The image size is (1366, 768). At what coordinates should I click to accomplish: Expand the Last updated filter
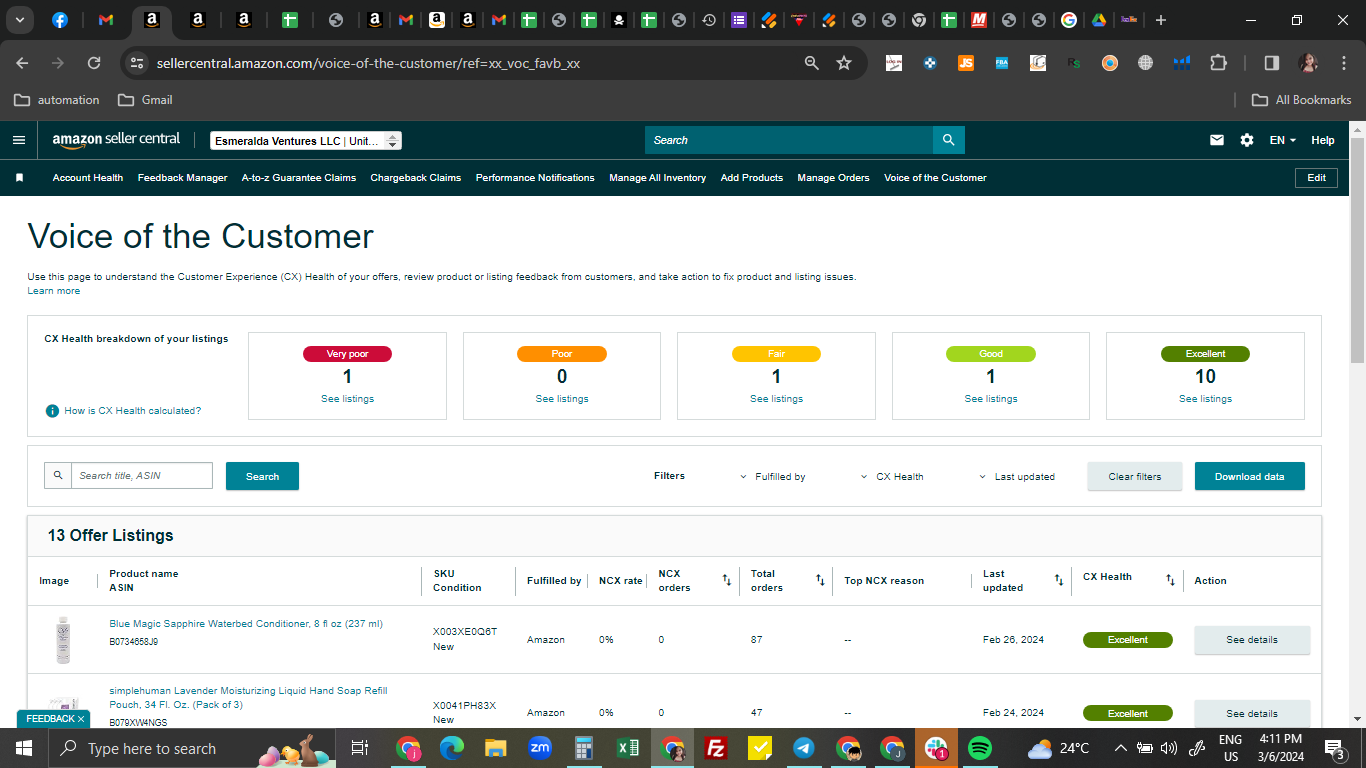[x=1017, y=477]
